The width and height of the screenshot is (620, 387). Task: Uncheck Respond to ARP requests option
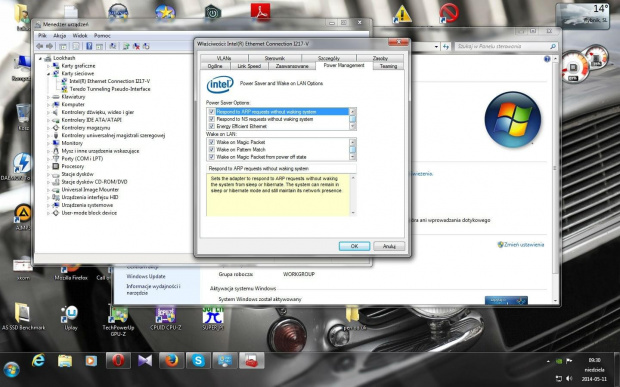tap(212, 112)
